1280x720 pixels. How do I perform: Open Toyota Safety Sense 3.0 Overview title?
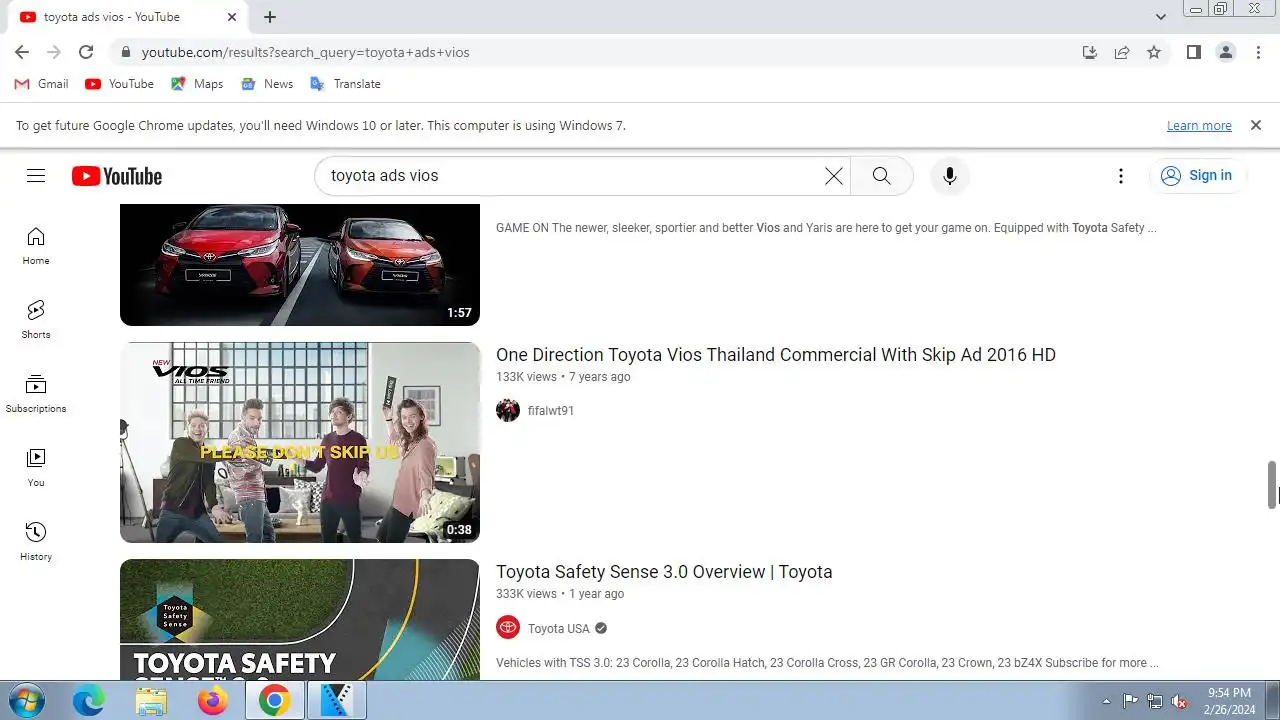click(x=664, y=572)
